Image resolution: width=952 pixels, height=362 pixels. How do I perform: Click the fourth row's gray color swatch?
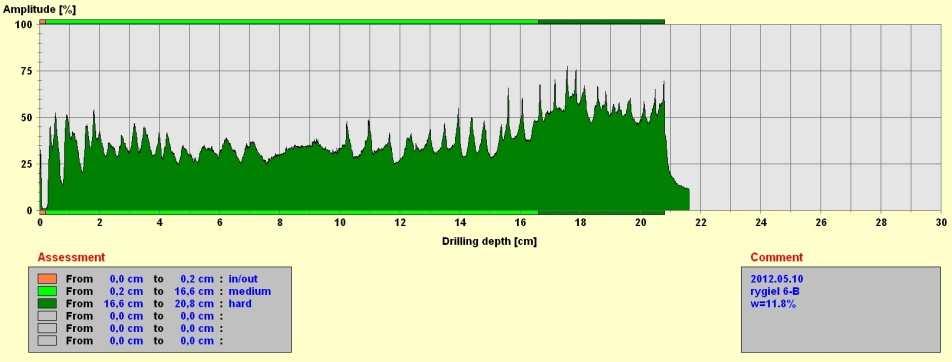tap(47, 316)
